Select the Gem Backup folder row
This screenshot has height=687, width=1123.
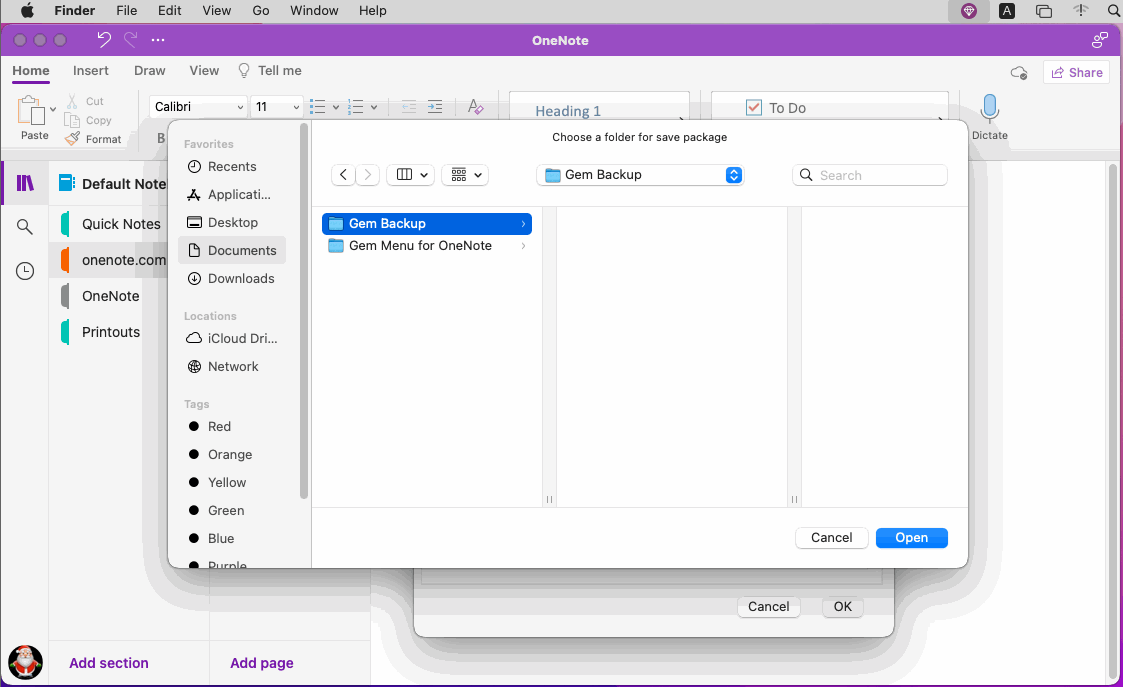coord(427,224)
